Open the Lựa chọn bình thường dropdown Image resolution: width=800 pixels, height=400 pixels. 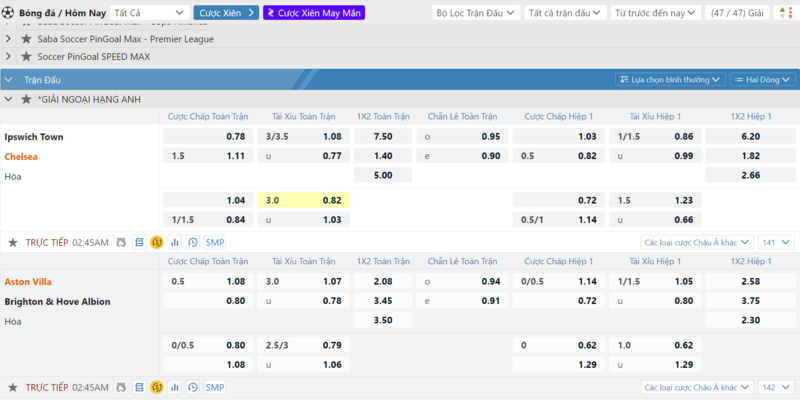tap(670, 80)
